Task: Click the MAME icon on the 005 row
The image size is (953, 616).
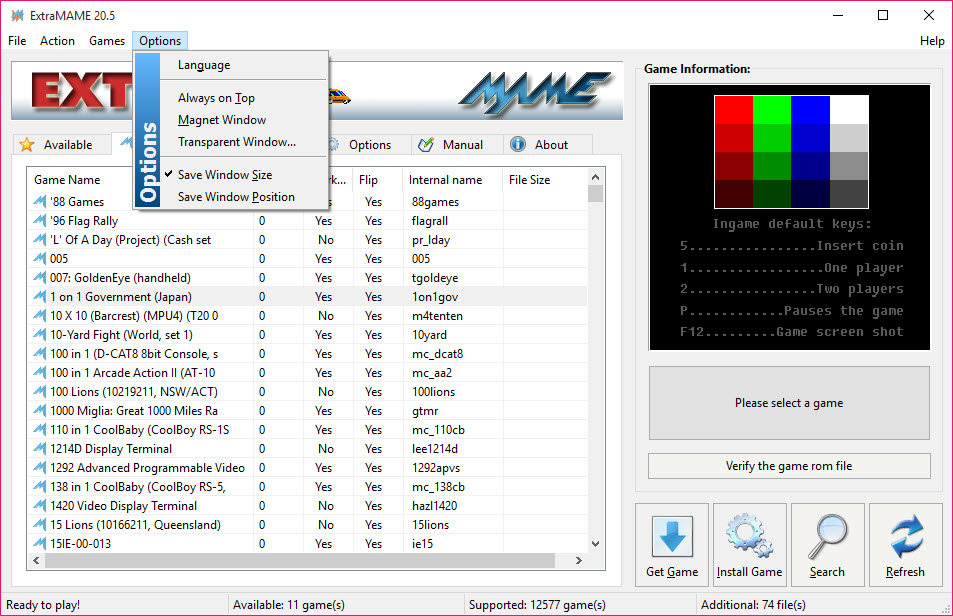Action: tap(40, 258)
